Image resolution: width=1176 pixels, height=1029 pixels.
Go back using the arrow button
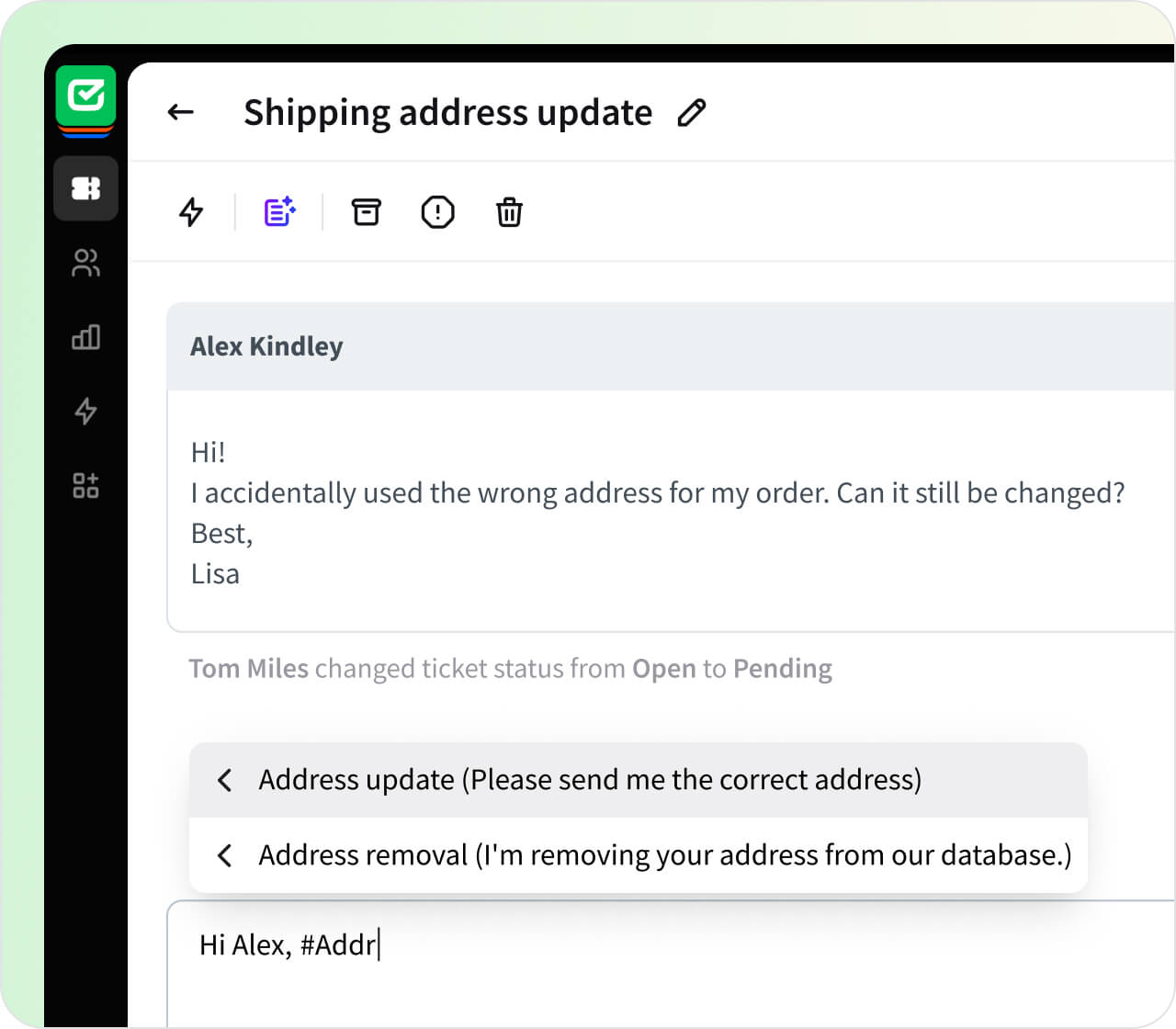[x=181, y=112]
